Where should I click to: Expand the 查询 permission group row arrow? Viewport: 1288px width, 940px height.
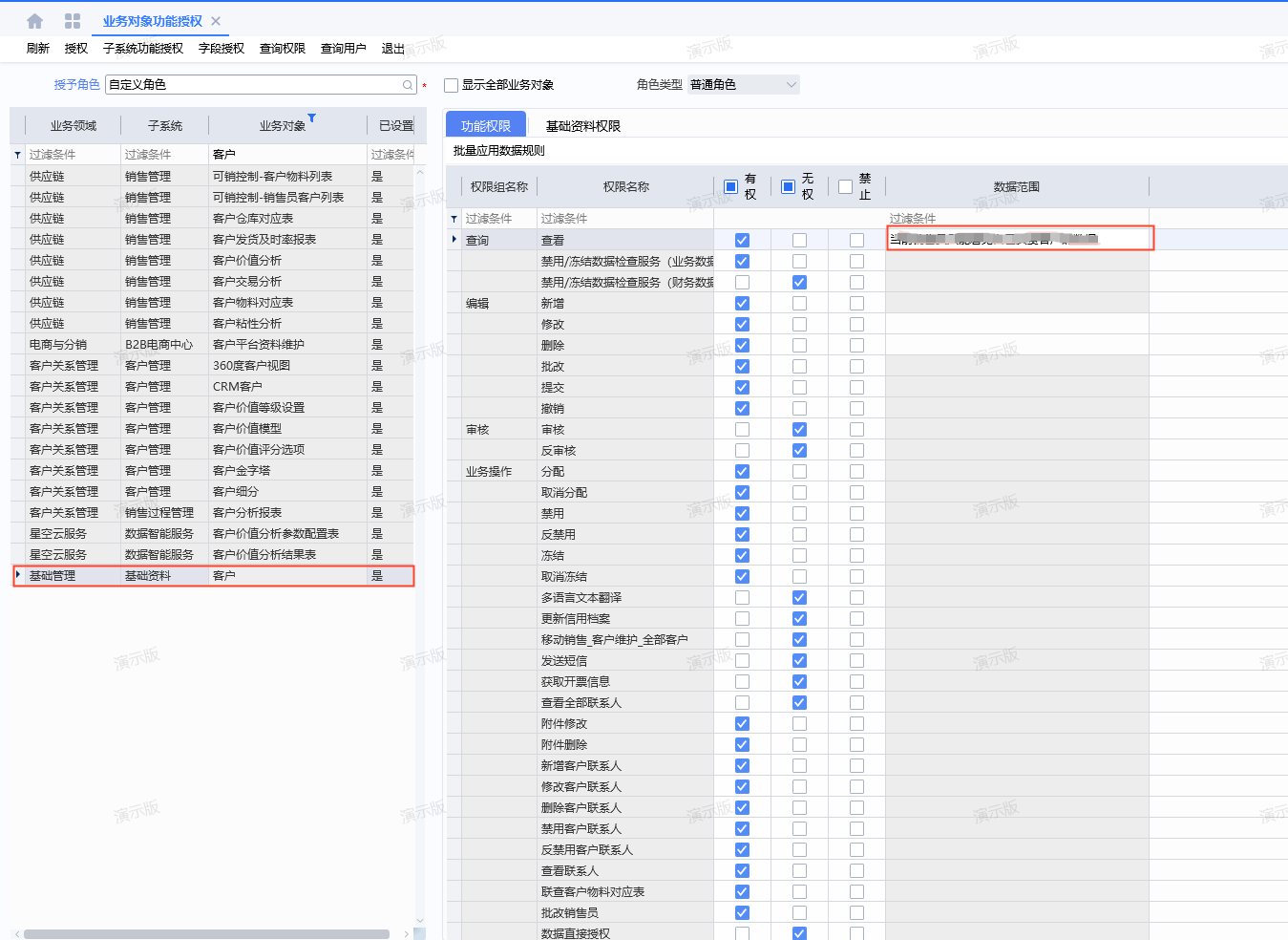(x=454, y=239)
